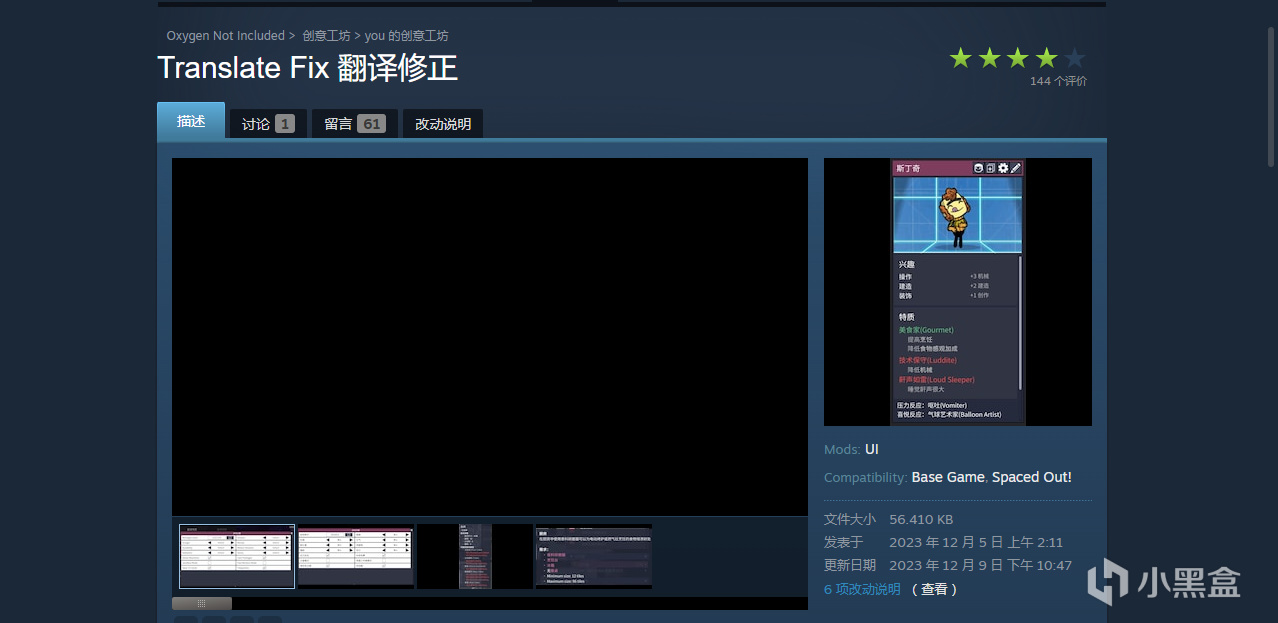Image resolution: width=1278 pixels, height=623 pixels.
Task: Open 创意工坊 breadcrumb link
Action: pyautogui.click(x=326, y=36)
